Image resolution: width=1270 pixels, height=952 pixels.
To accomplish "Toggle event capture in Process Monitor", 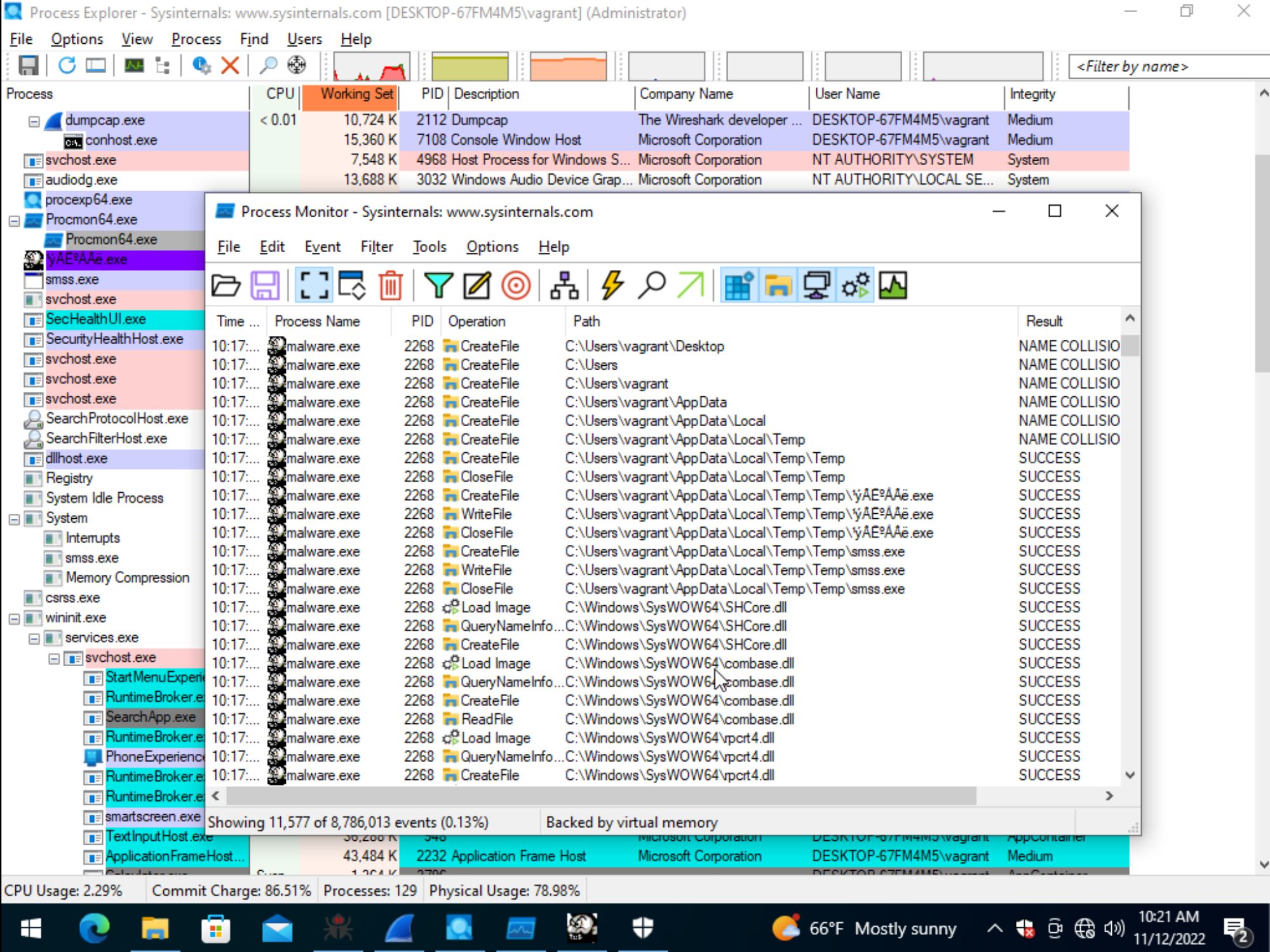I will click(314, 285).
